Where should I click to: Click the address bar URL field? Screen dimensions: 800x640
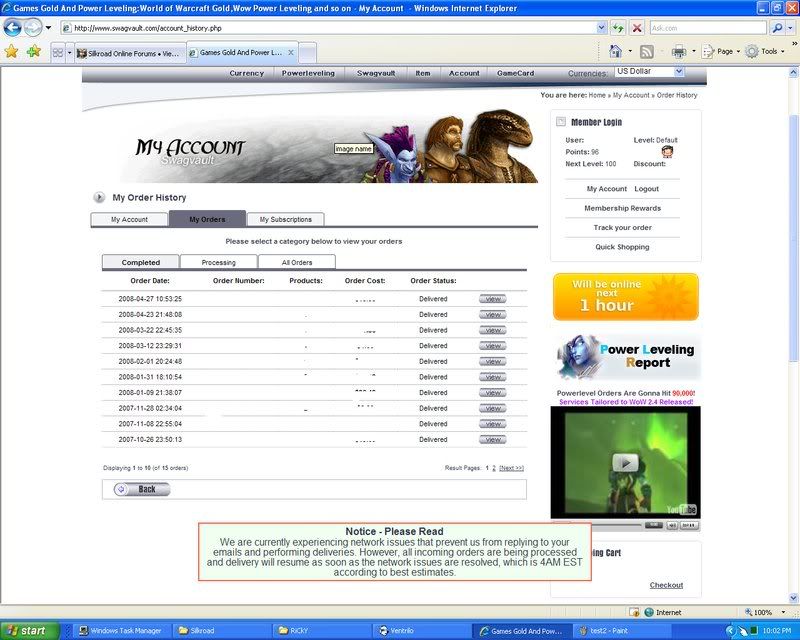[x=328, y=28]
